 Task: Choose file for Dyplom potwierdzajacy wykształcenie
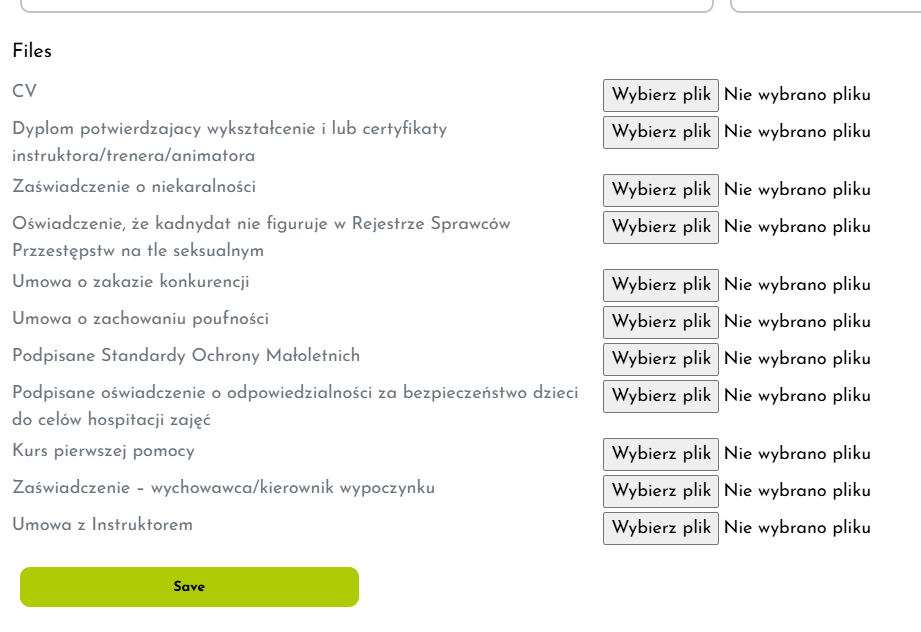pyautogui.click(x=660, y=132)
